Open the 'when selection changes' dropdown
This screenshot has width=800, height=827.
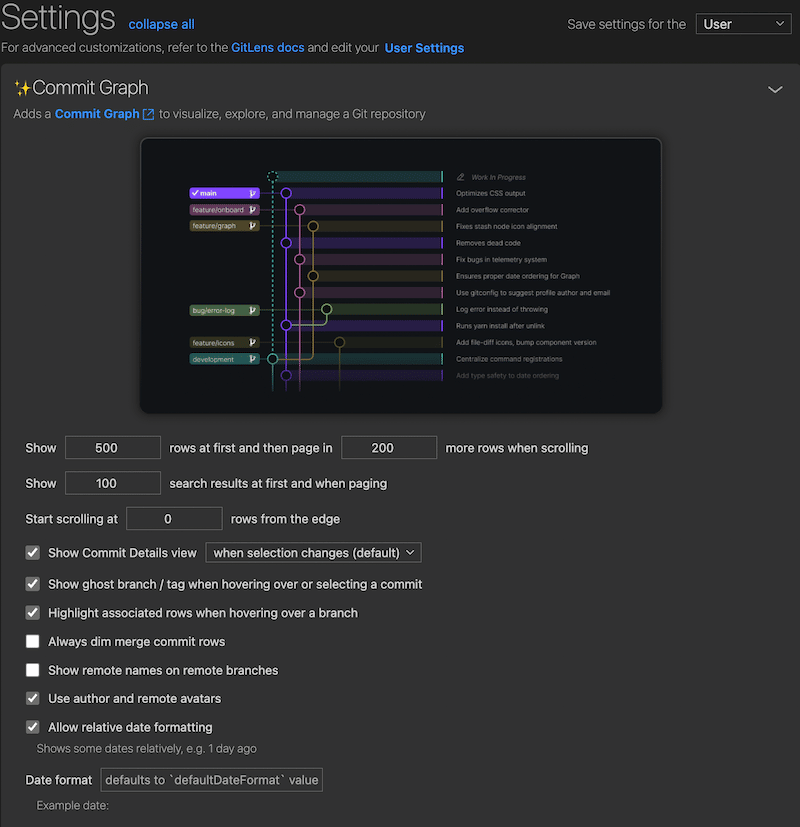tap(313, 553)
